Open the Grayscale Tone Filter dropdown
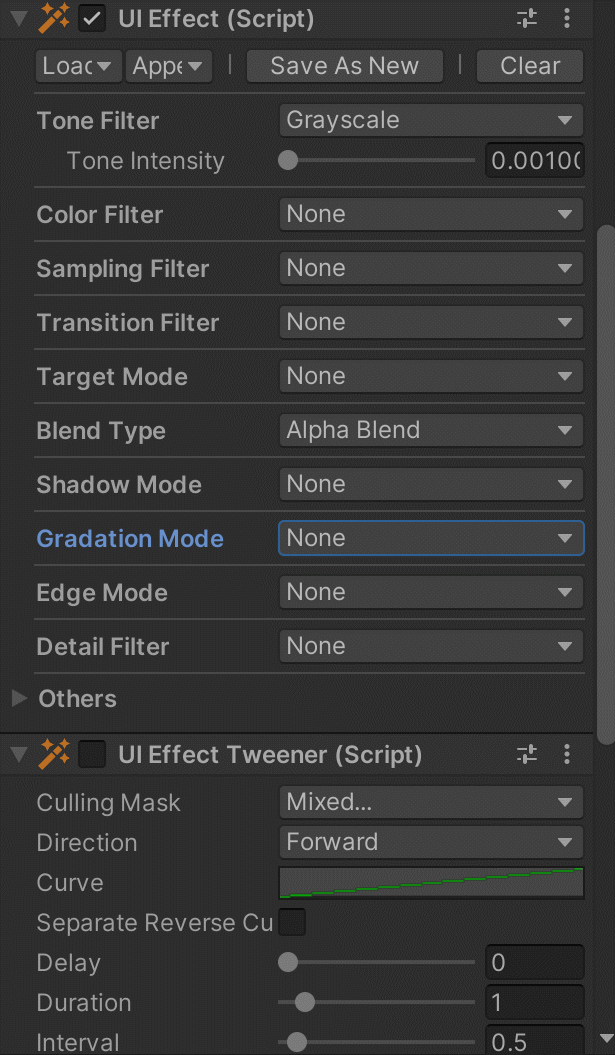 point(430,120)
